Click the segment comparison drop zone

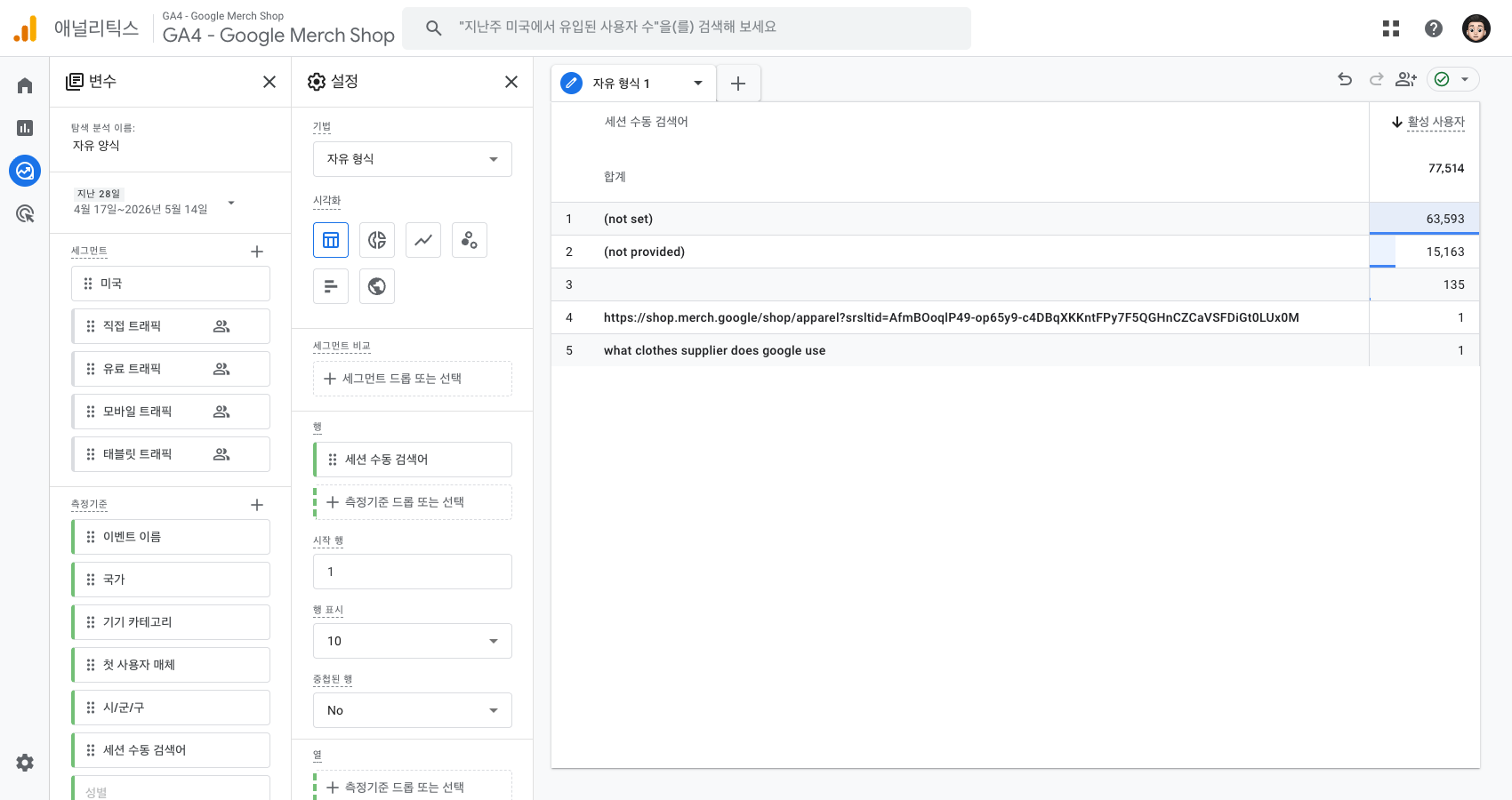[x=413, y=379]
